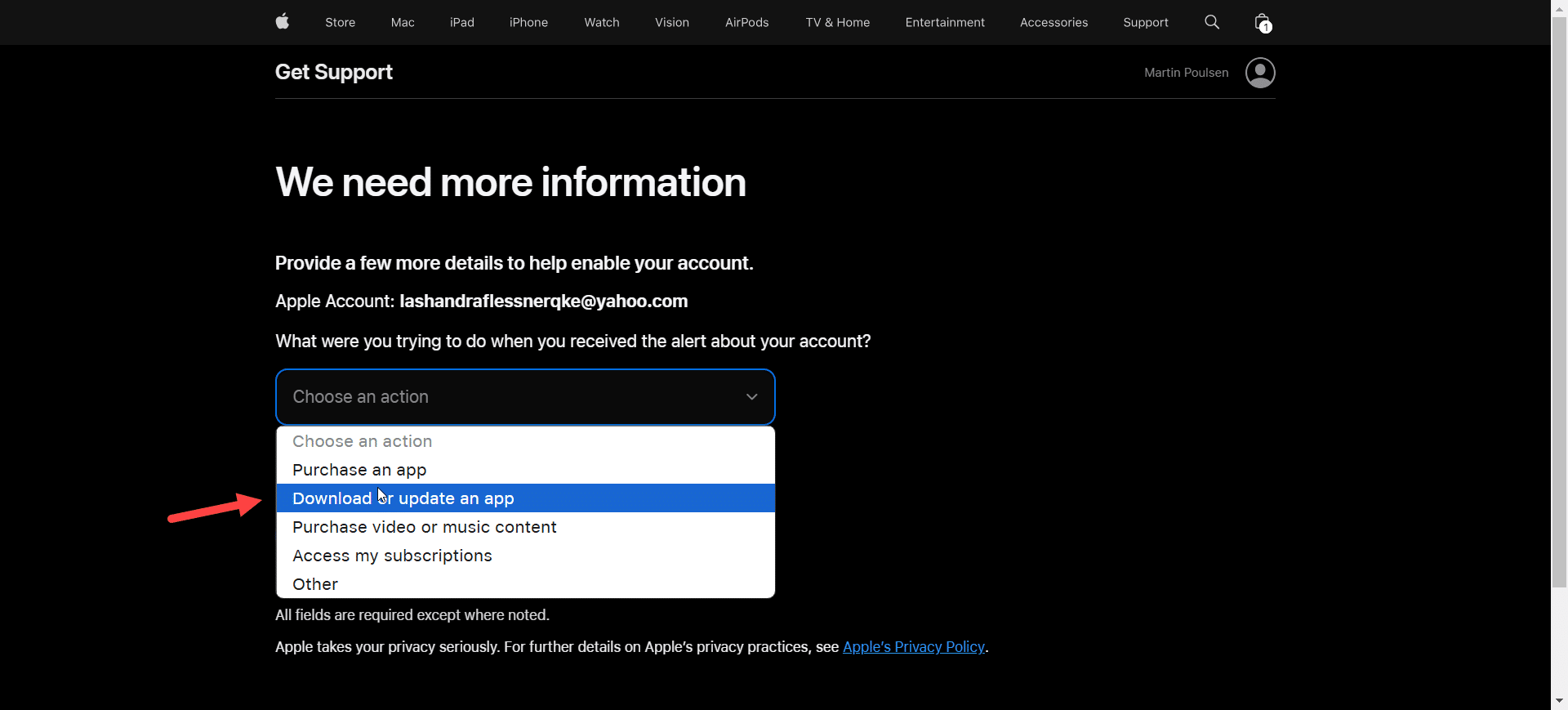Open the AirPods menu

point(747,22)
